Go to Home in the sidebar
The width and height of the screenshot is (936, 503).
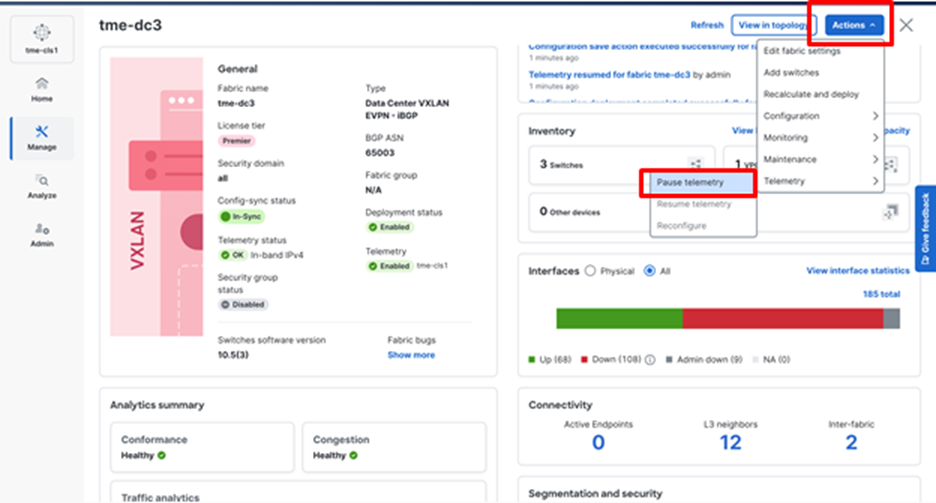42,90
